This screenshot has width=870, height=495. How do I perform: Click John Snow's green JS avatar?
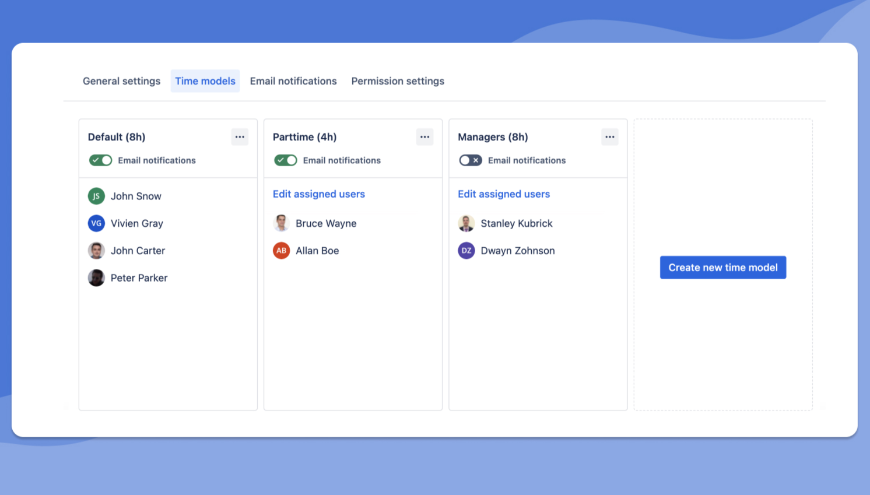(x=96, y=196)
